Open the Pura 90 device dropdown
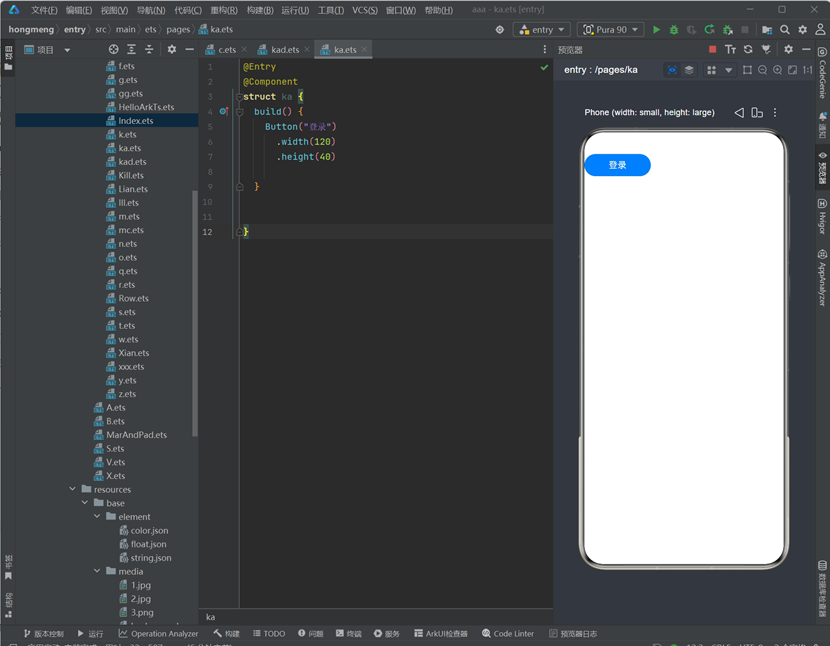The width and height of the screenshot is (830, 646). [x=610, y=30]
